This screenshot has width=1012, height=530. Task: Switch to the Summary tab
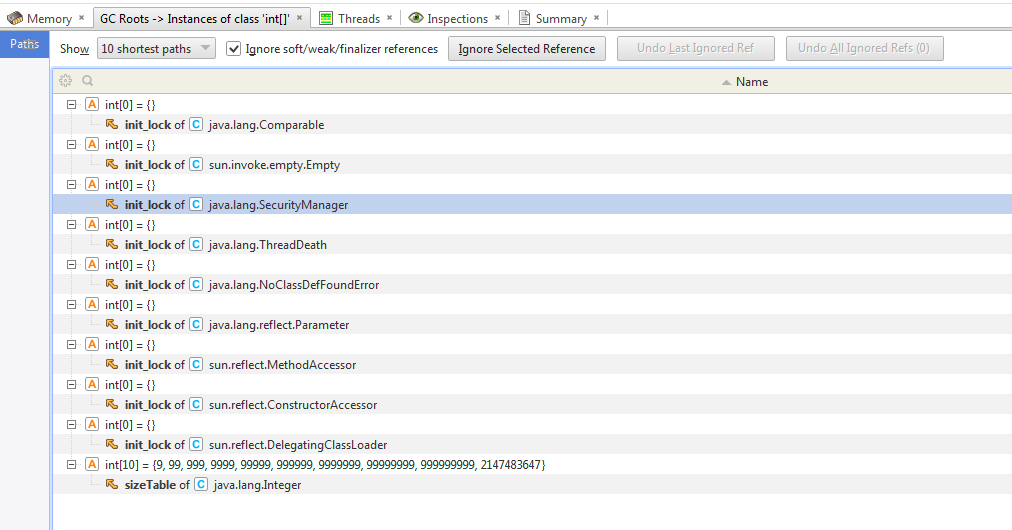click(x=560, y=18)
